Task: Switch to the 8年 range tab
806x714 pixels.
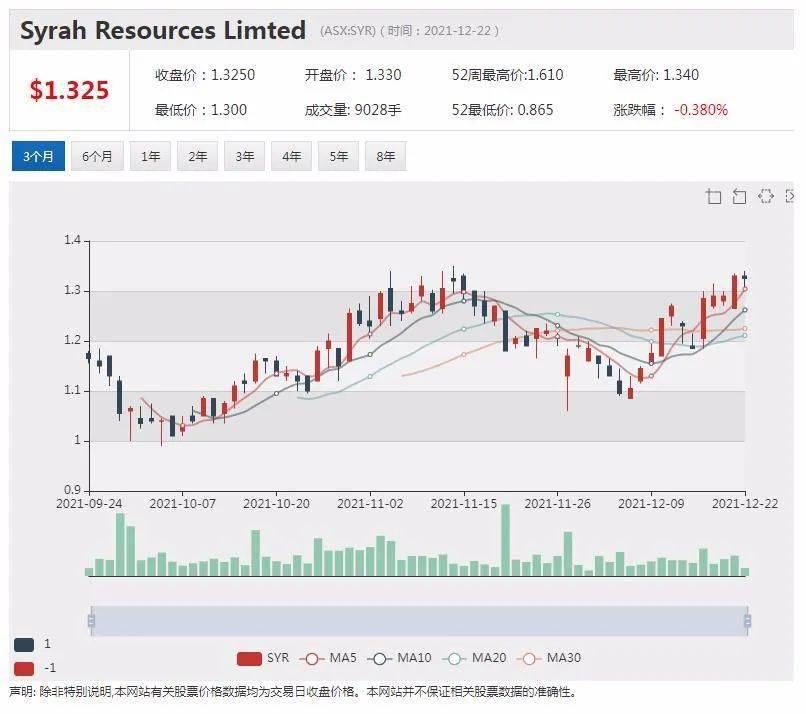Action: 386,156
